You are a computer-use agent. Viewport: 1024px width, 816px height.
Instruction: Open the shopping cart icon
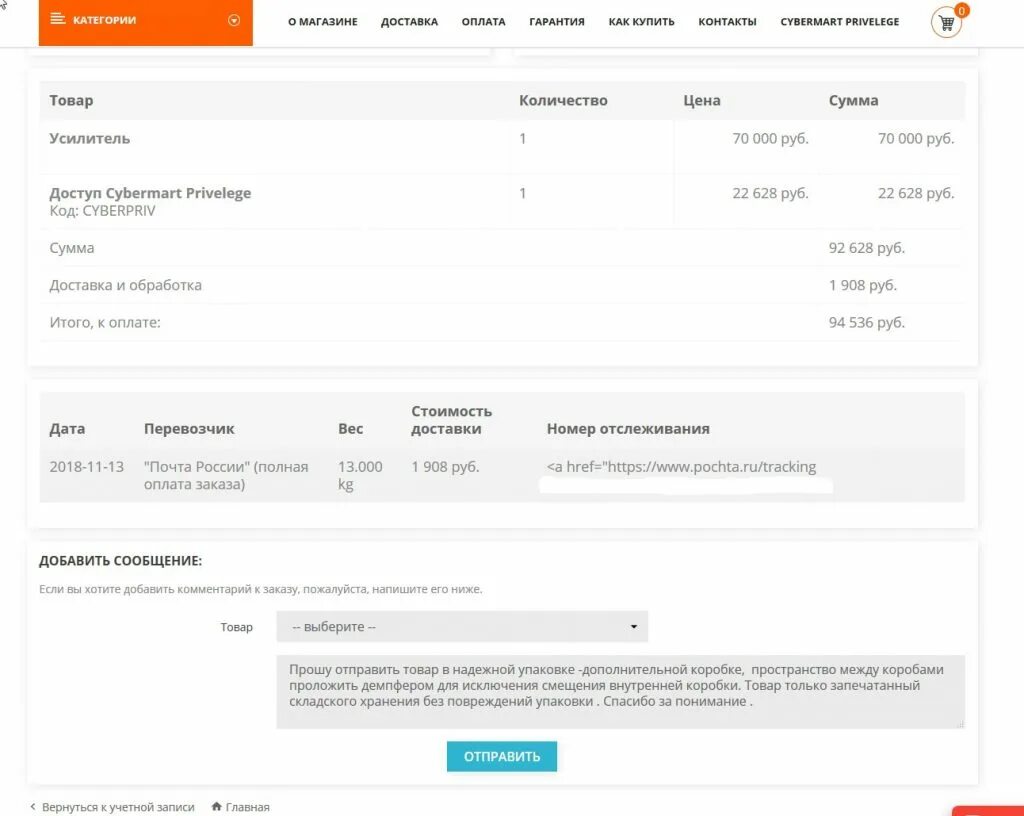(x=944, y=21)
